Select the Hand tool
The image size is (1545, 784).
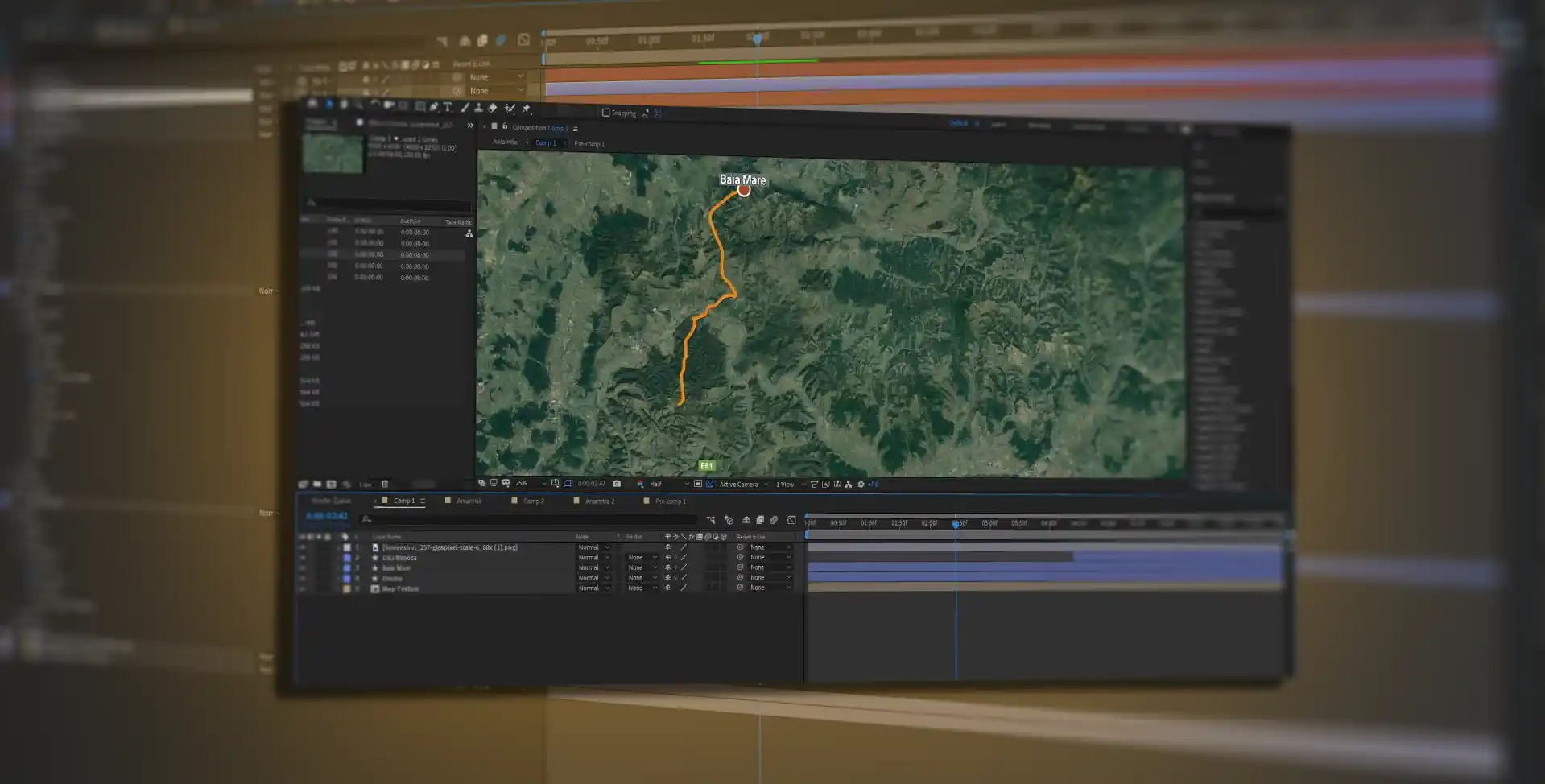click(x=344, y=105)
